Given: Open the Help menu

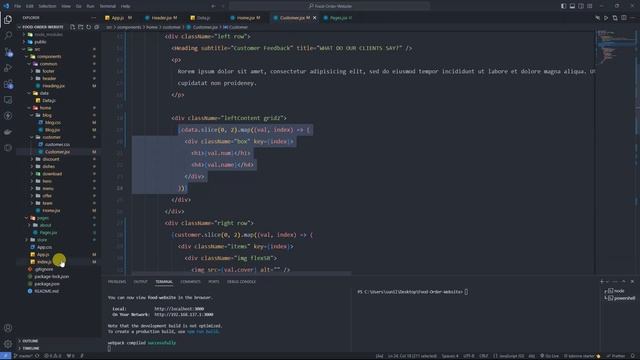Looking at the screenshot, I should [126, 6].
